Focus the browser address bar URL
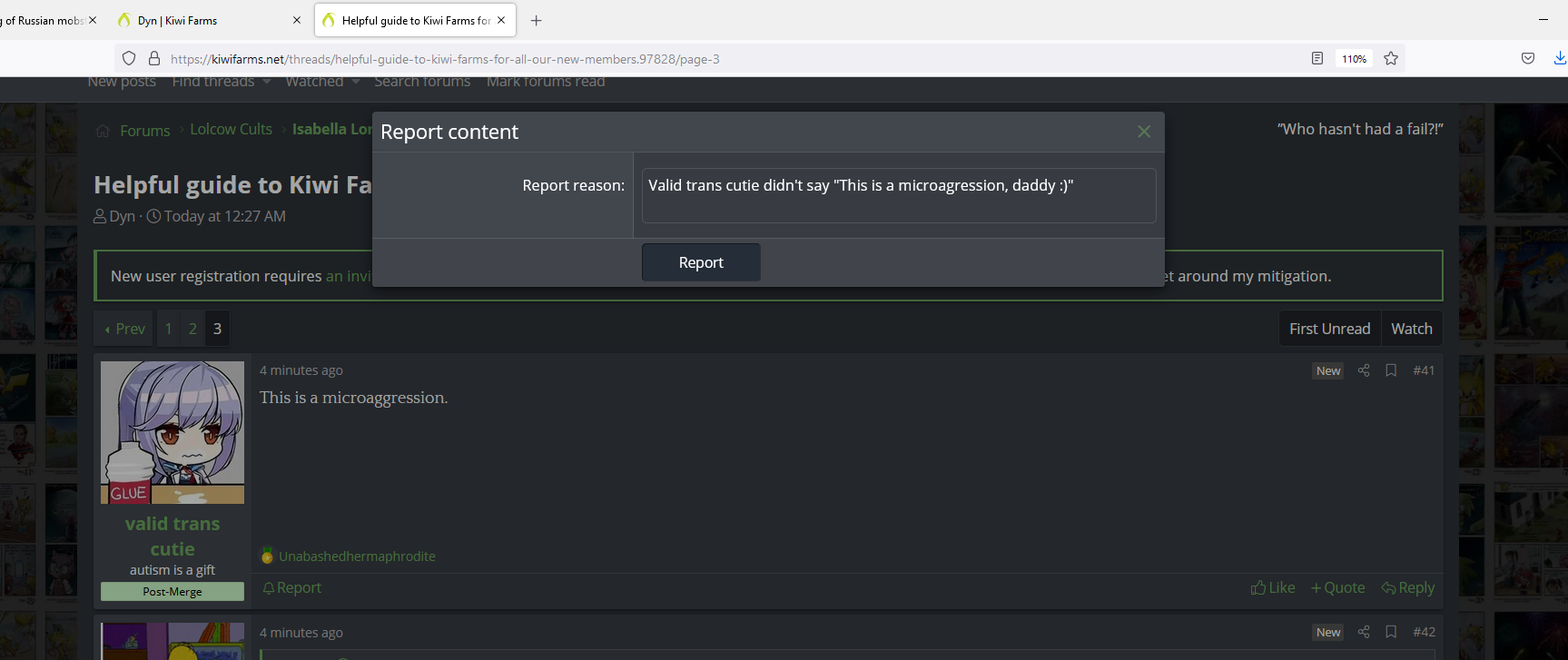This screenshot has width=1568, height=660. click(x=445, y=59)
